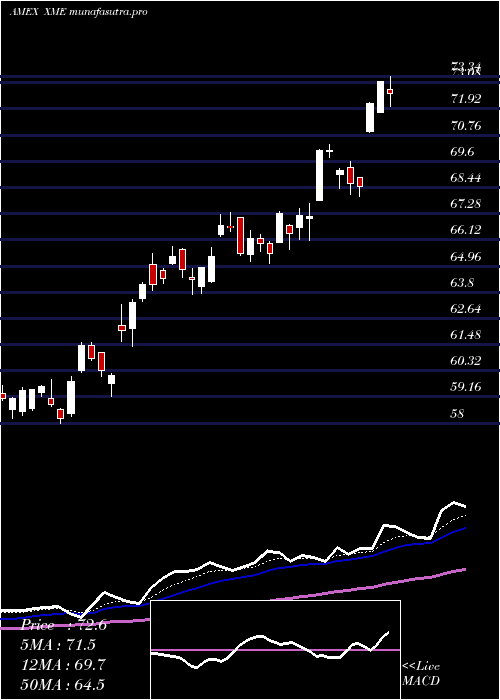Select the 58 price axis label

tap(458, 413)
